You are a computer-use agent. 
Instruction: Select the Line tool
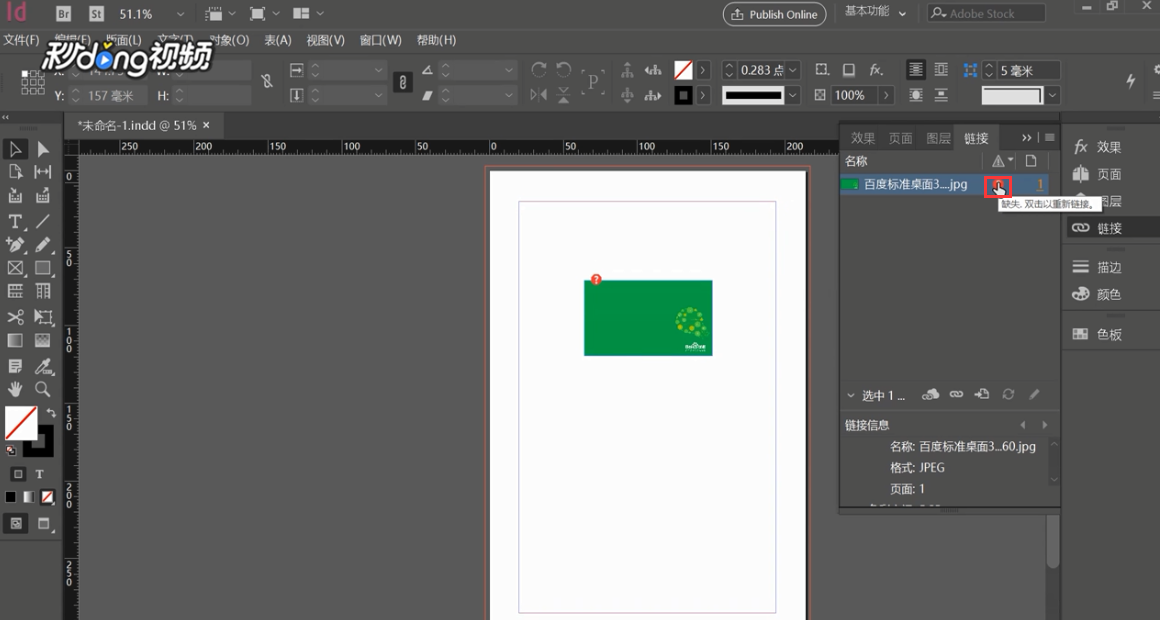click(x=43, y=221)
